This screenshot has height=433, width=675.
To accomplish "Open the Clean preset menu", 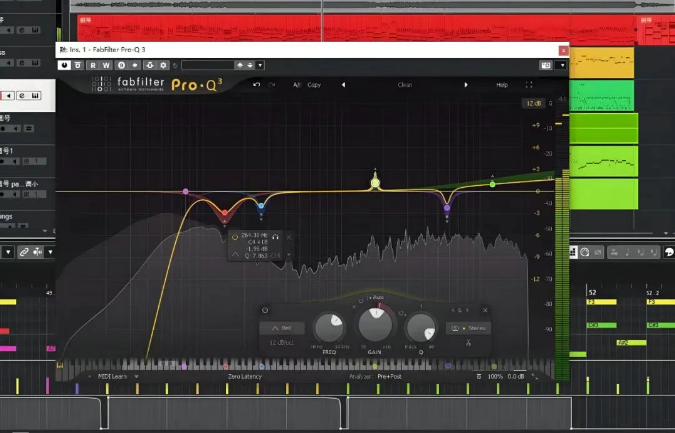I will 405,85.
